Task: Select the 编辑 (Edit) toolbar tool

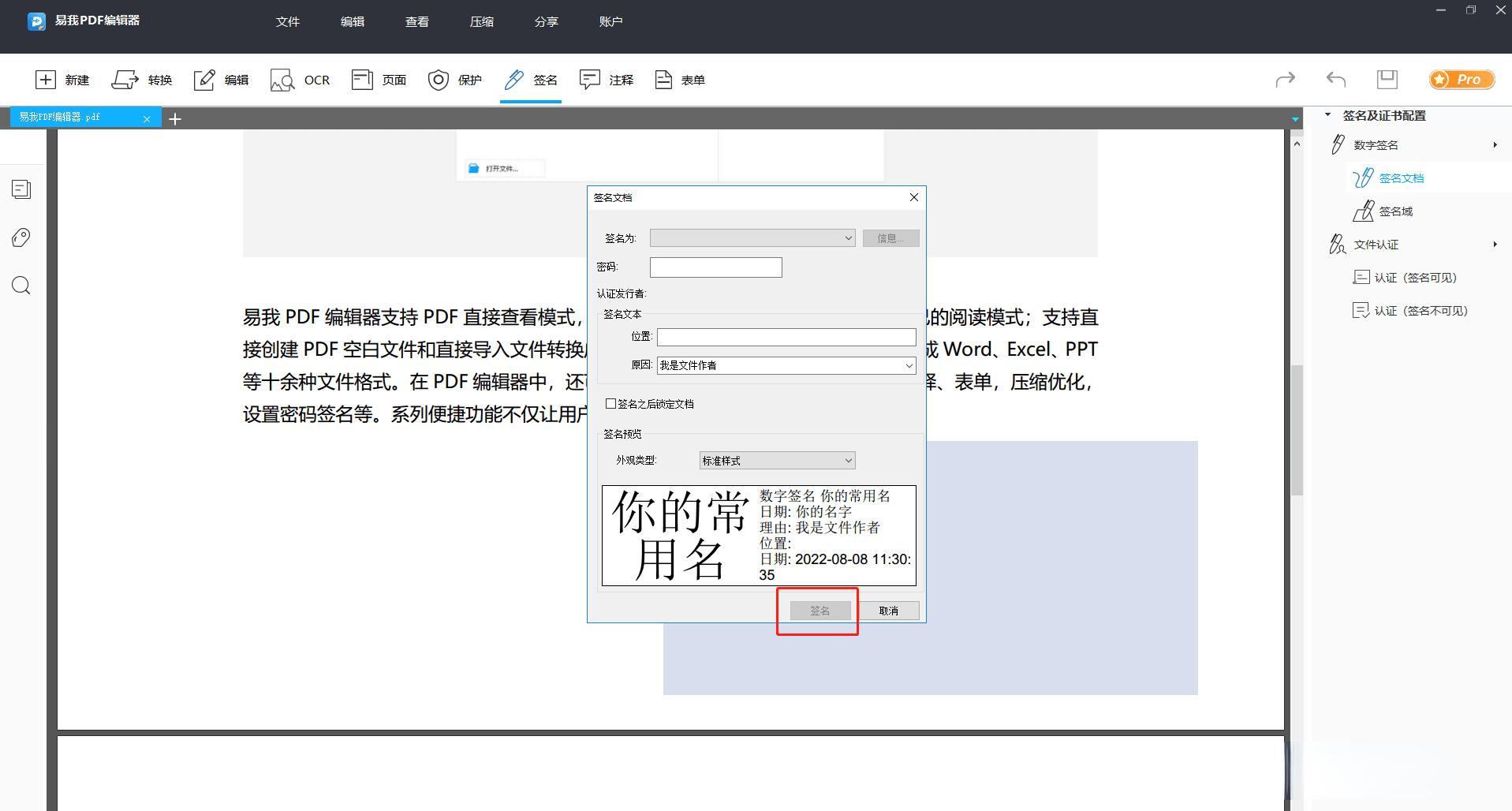Action: point(221,80)
